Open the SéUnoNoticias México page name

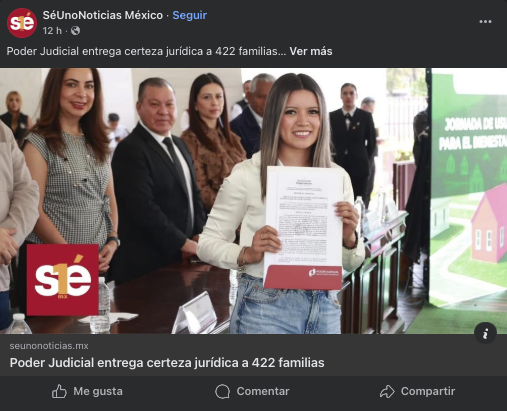pyautogui.click(x=103, y=15)
